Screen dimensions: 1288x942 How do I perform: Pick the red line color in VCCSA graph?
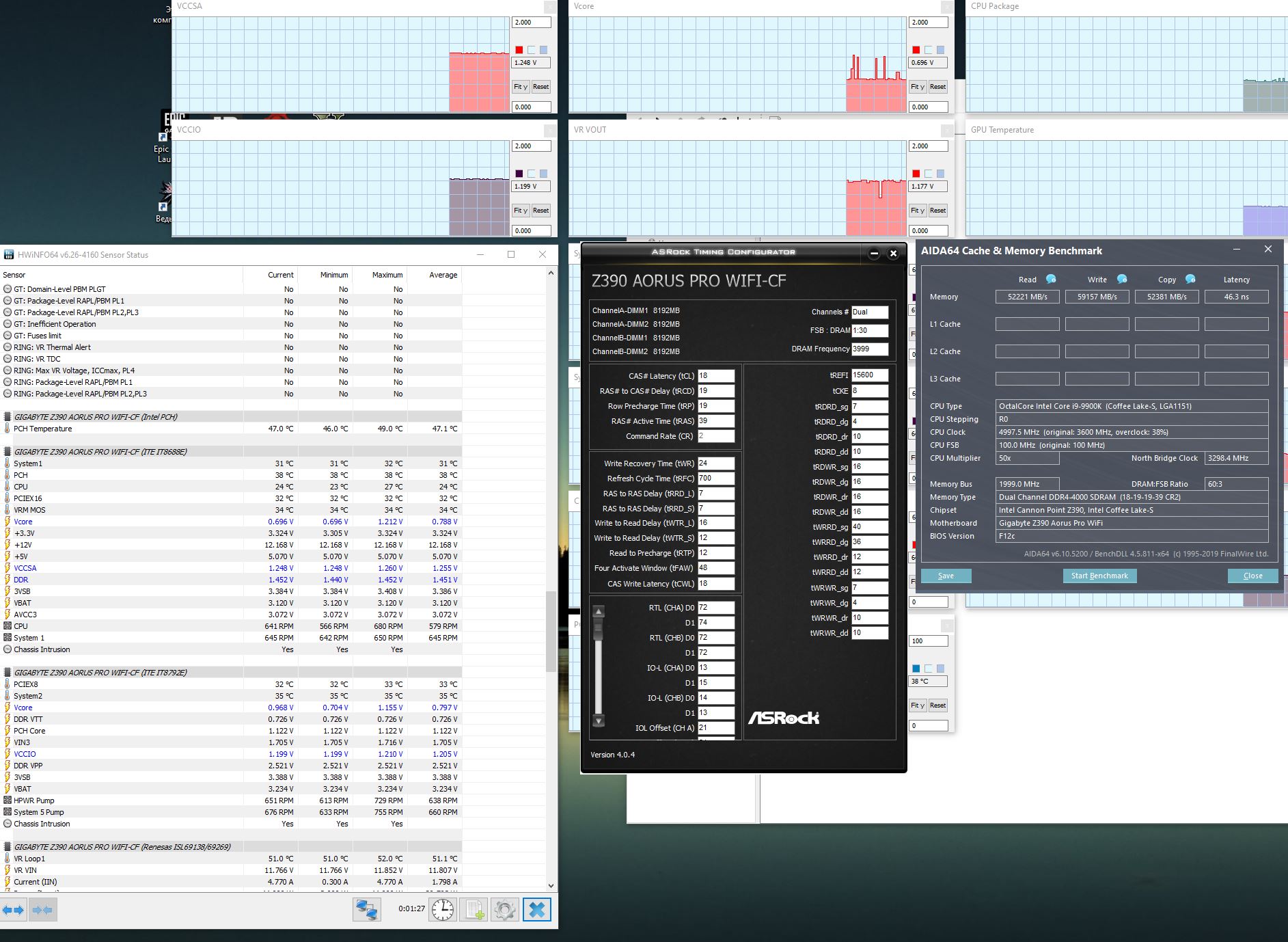click(519, 50)
